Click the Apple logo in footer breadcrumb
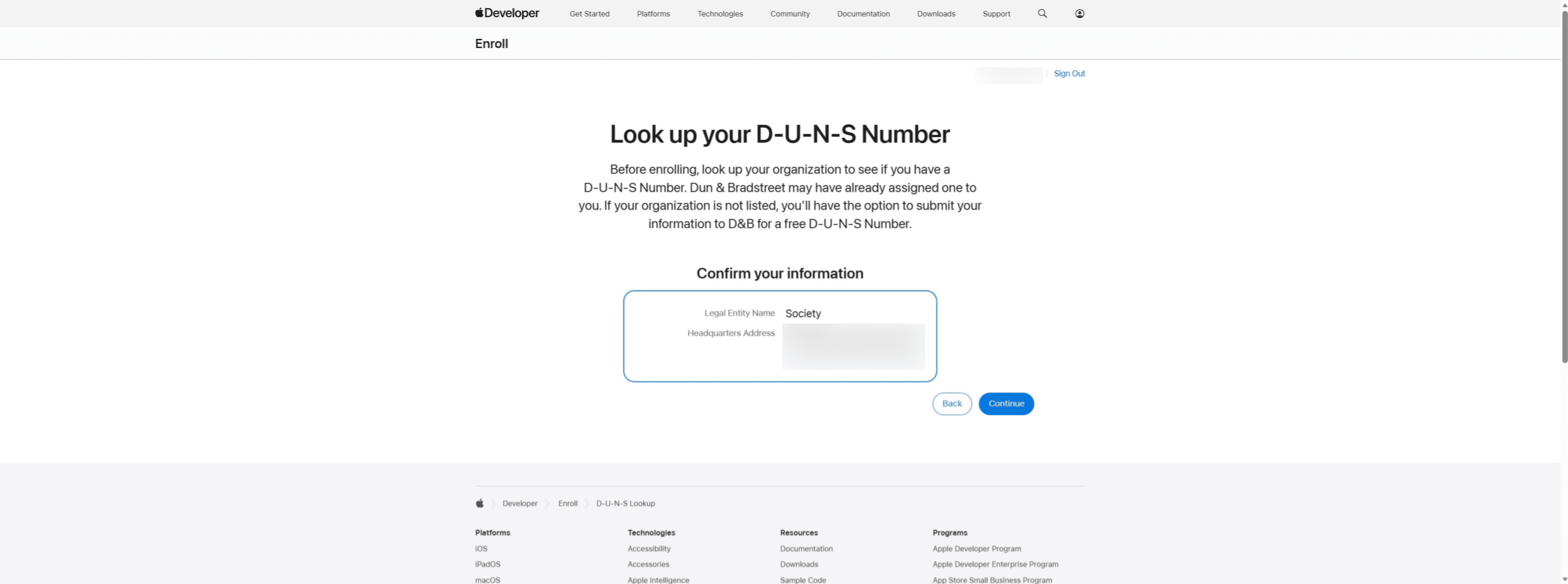The width and height of the screenshot is (1568, 584). pyautogui.click(x=480, y=503)
